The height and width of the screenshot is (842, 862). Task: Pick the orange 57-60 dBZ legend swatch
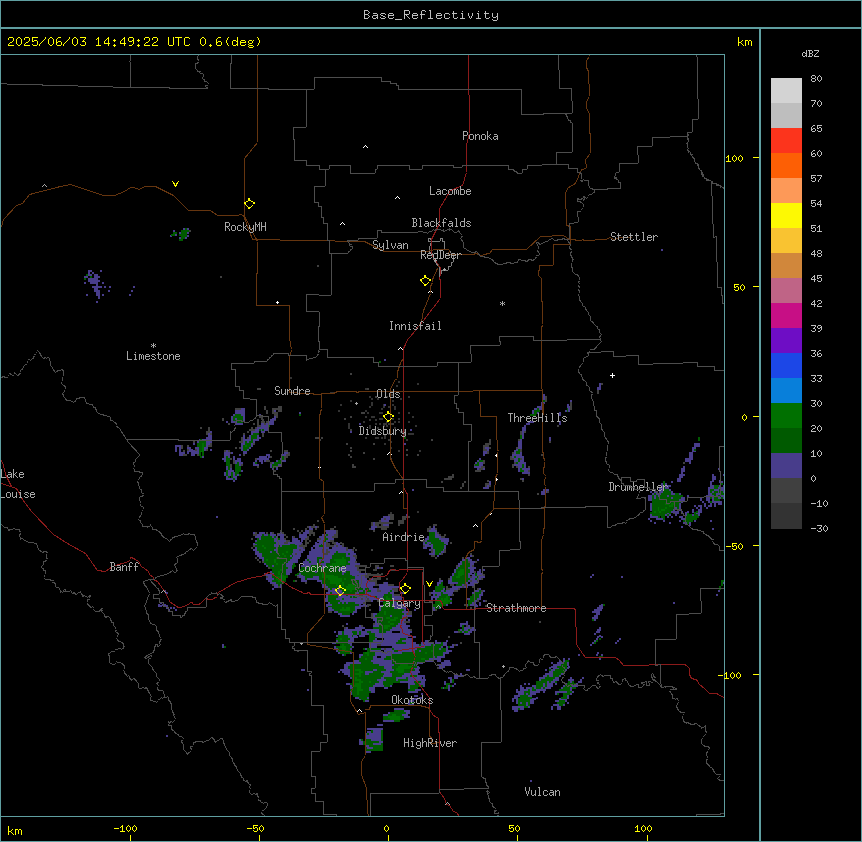786,165
